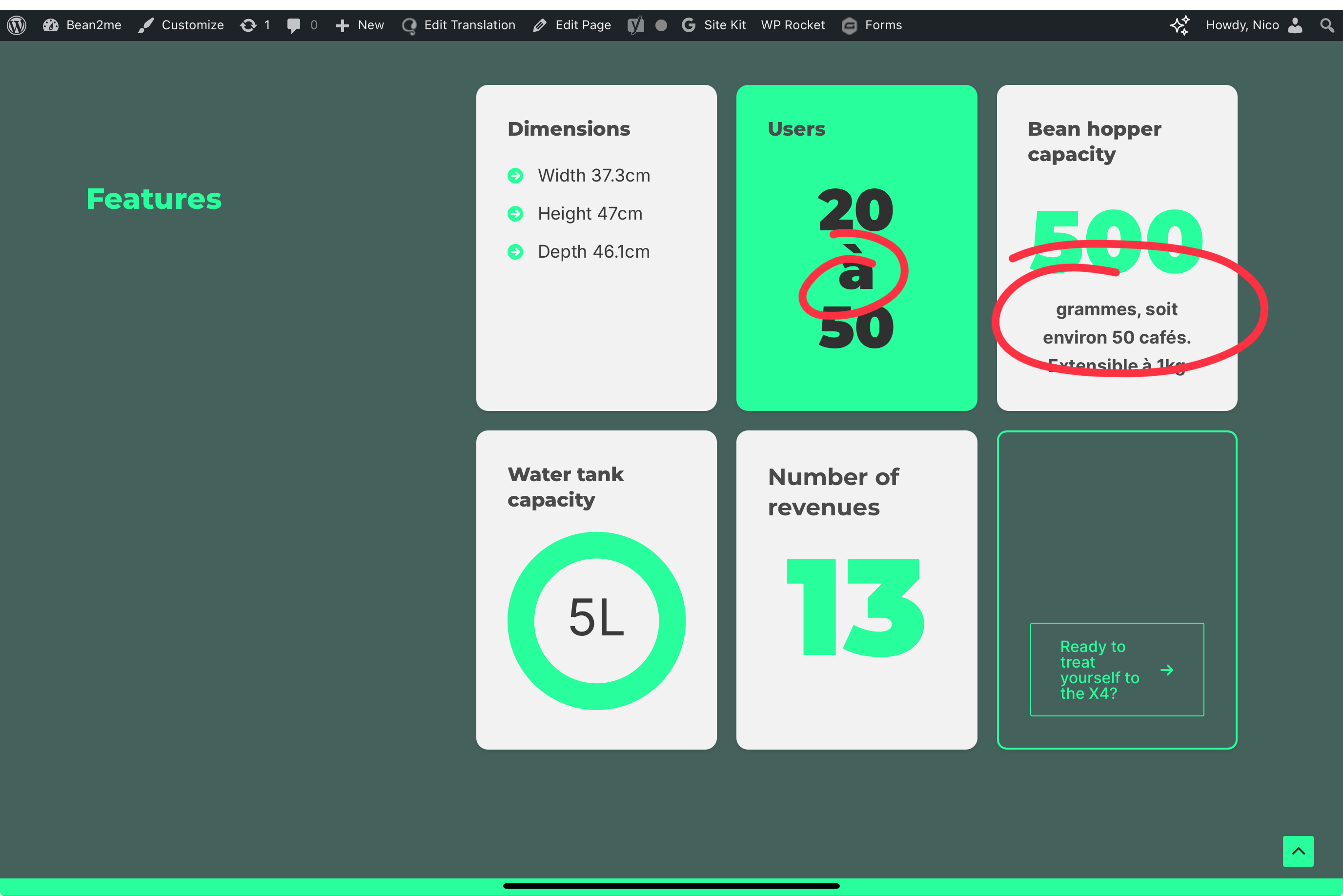This screenshot has height=896, width=1343.
Task: Click the Users card title
Action: click(796, 129)
